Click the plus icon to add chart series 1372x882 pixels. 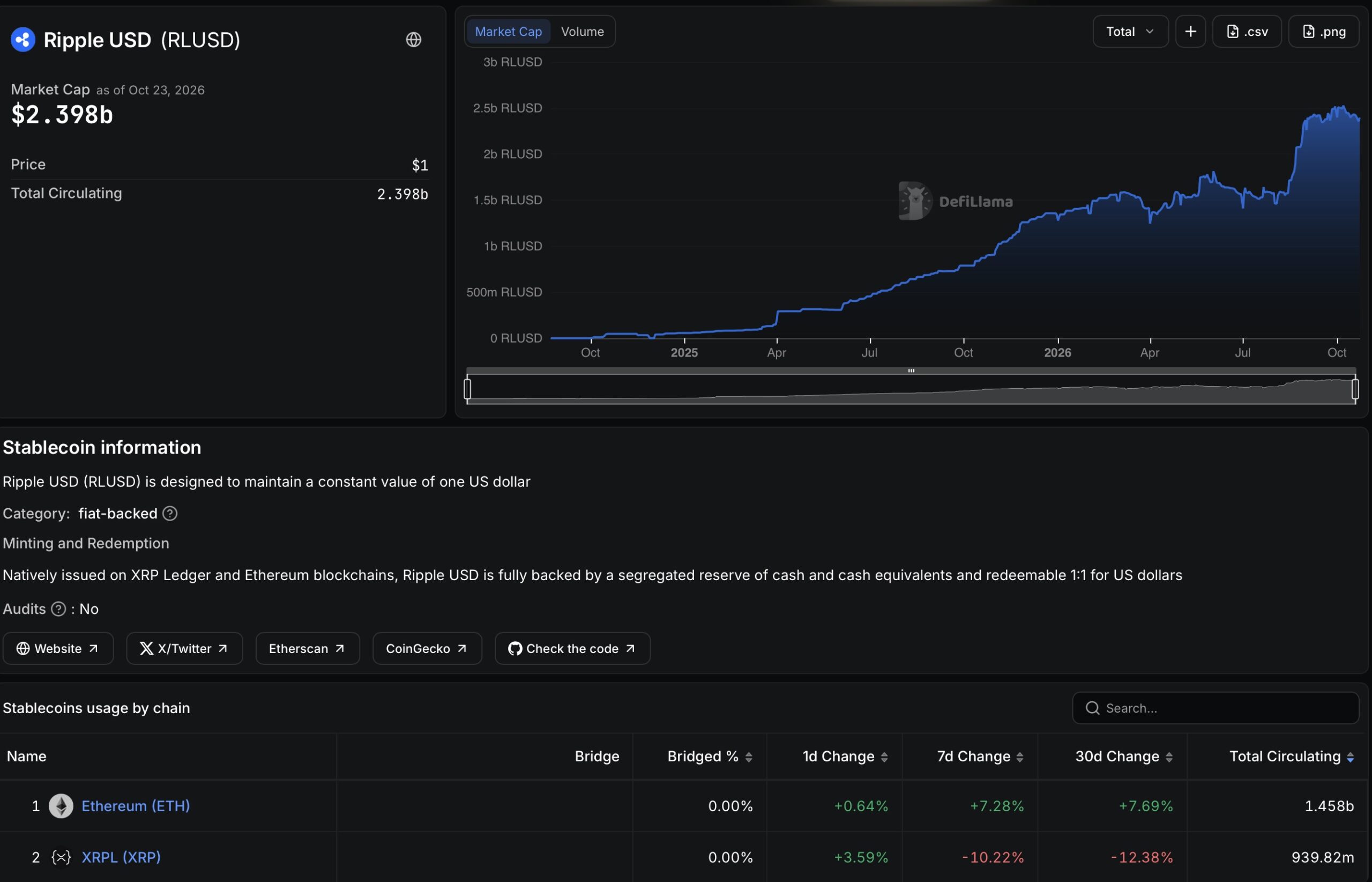pyautogui.click(x=1190, y=32)
